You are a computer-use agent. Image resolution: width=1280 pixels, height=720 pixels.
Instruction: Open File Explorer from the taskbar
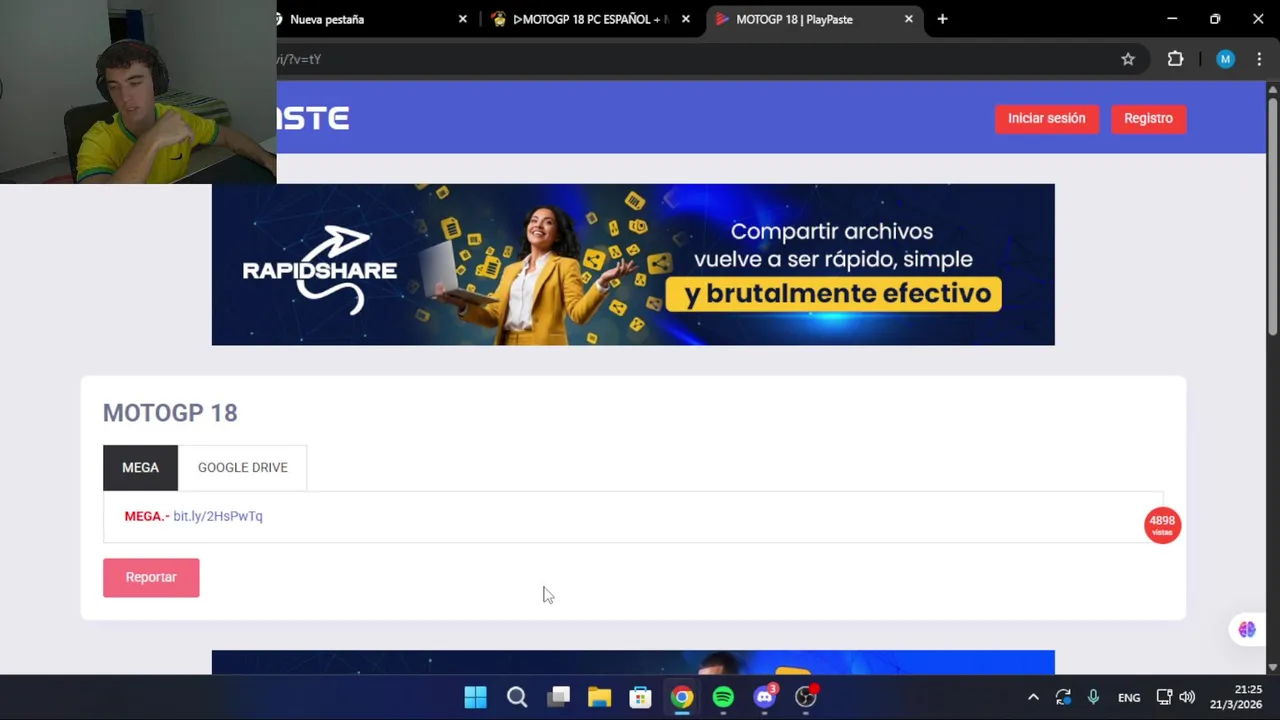pos(599,697)
